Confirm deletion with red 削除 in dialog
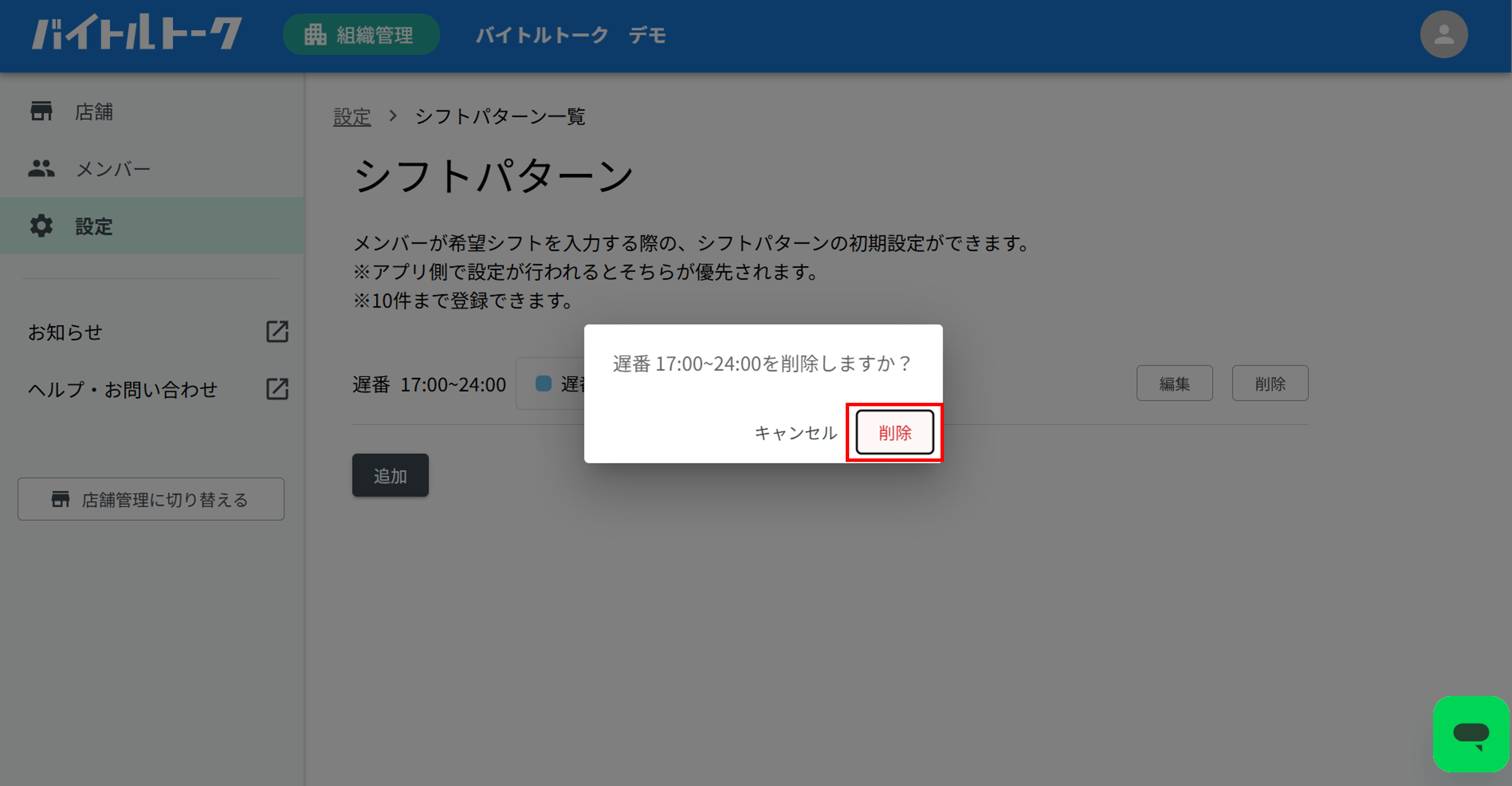 point(894,433)
